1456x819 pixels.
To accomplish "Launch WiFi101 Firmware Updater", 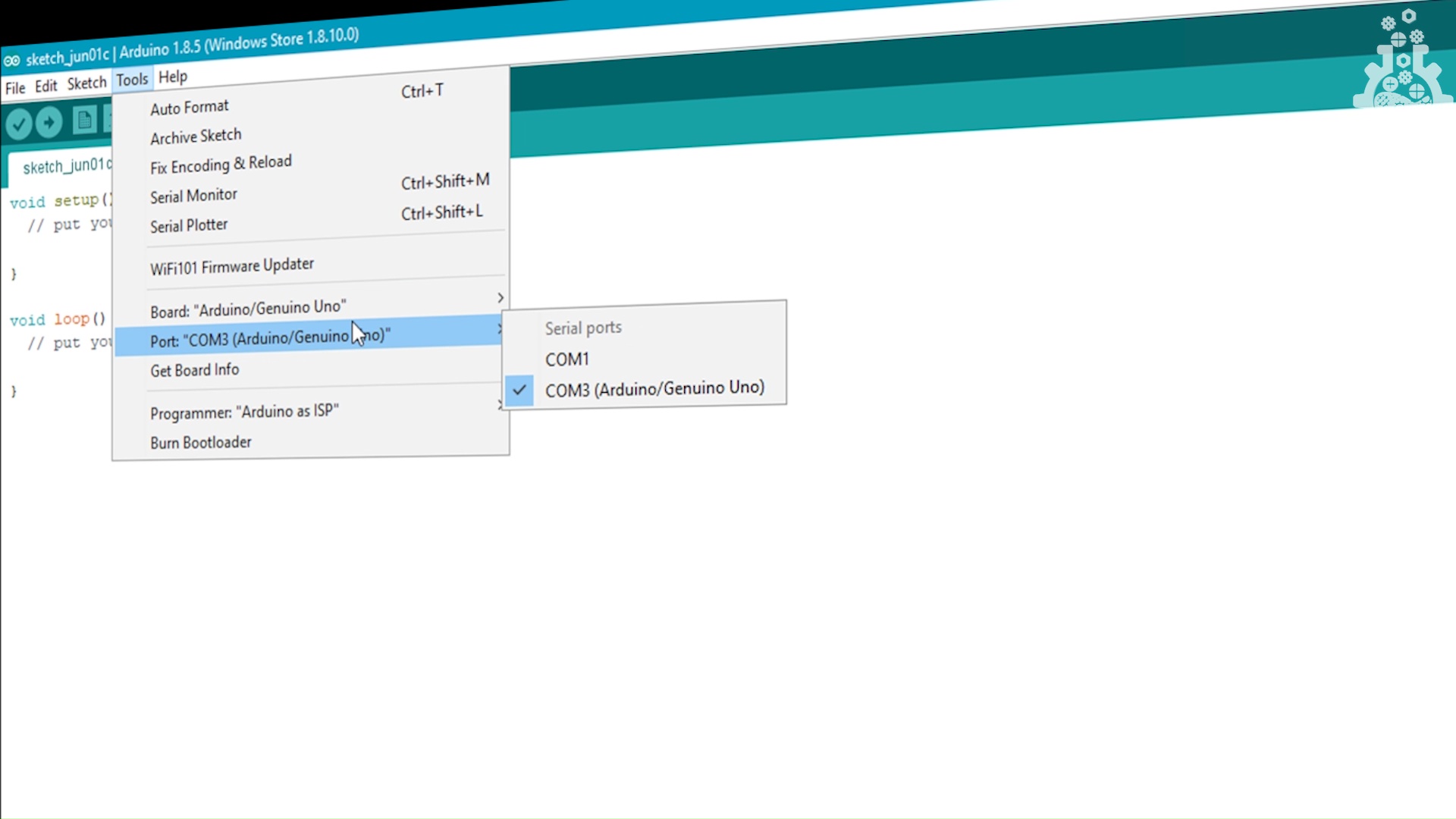I will click(x=311, y=263).
